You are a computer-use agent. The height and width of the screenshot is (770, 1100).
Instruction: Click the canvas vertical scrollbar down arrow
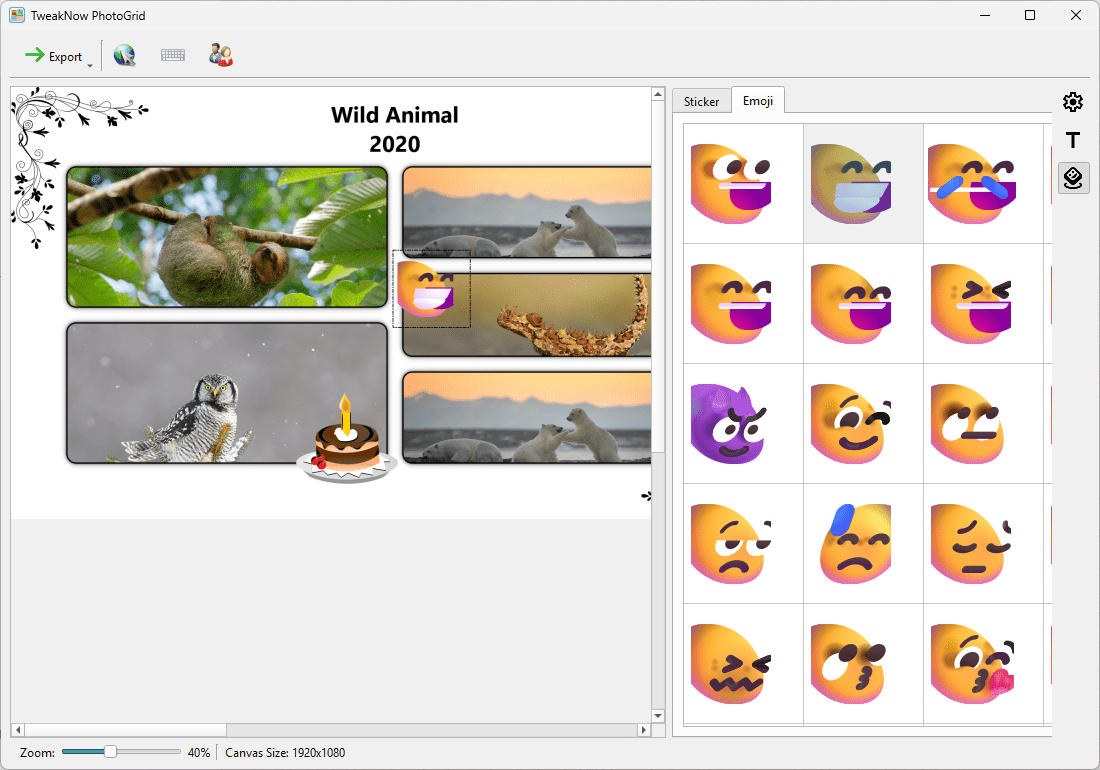pos(658,716)
